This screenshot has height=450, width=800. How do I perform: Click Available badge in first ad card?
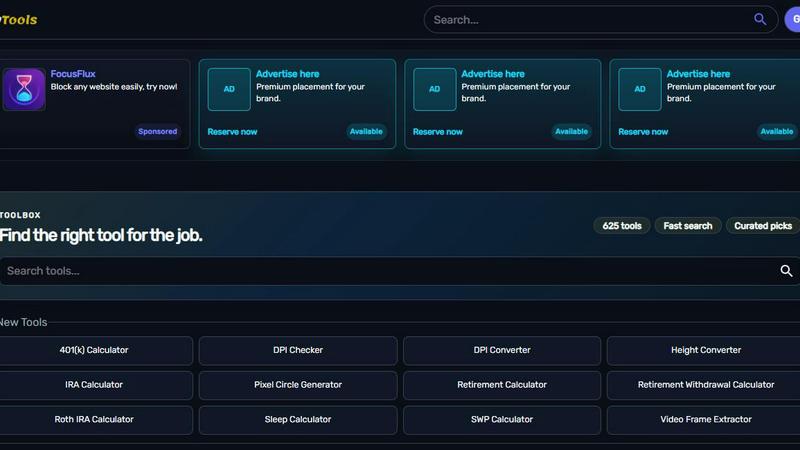366,132
